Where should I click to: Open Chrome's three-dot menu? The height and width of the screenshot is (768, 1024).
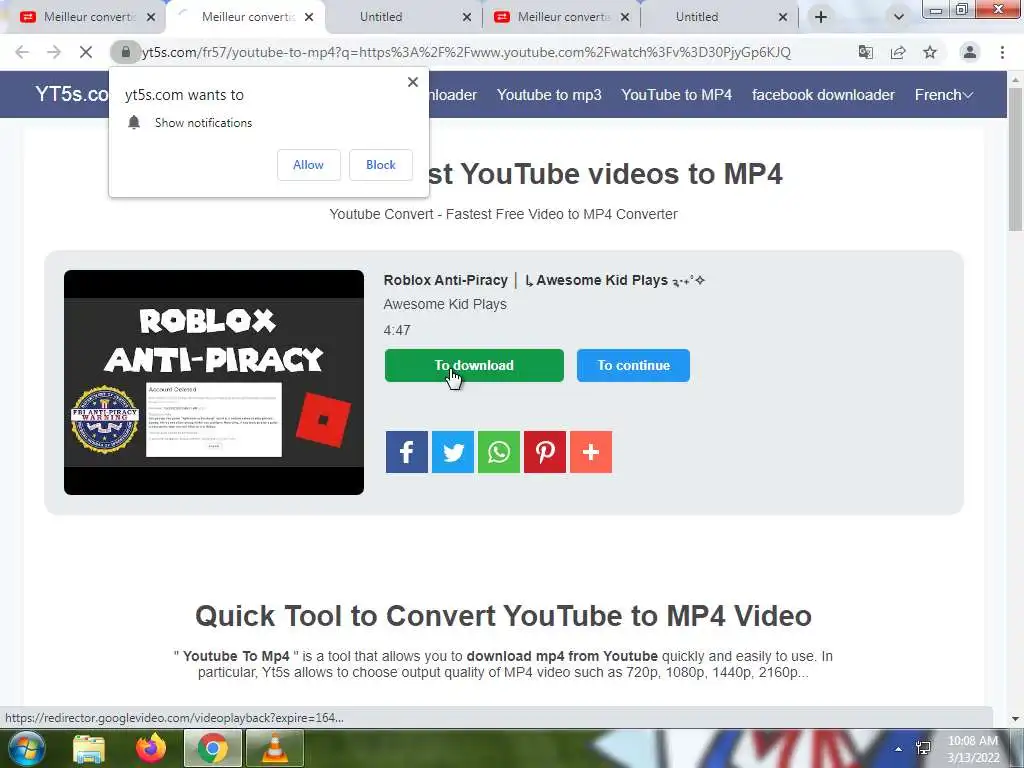point(1002,52)
